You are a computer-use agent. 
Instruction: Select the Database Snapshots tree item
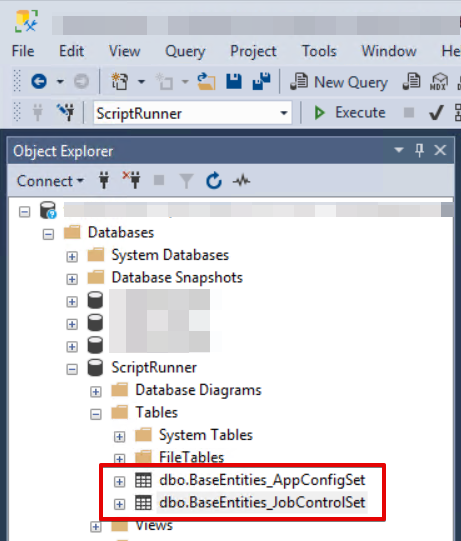click(177, 278)
